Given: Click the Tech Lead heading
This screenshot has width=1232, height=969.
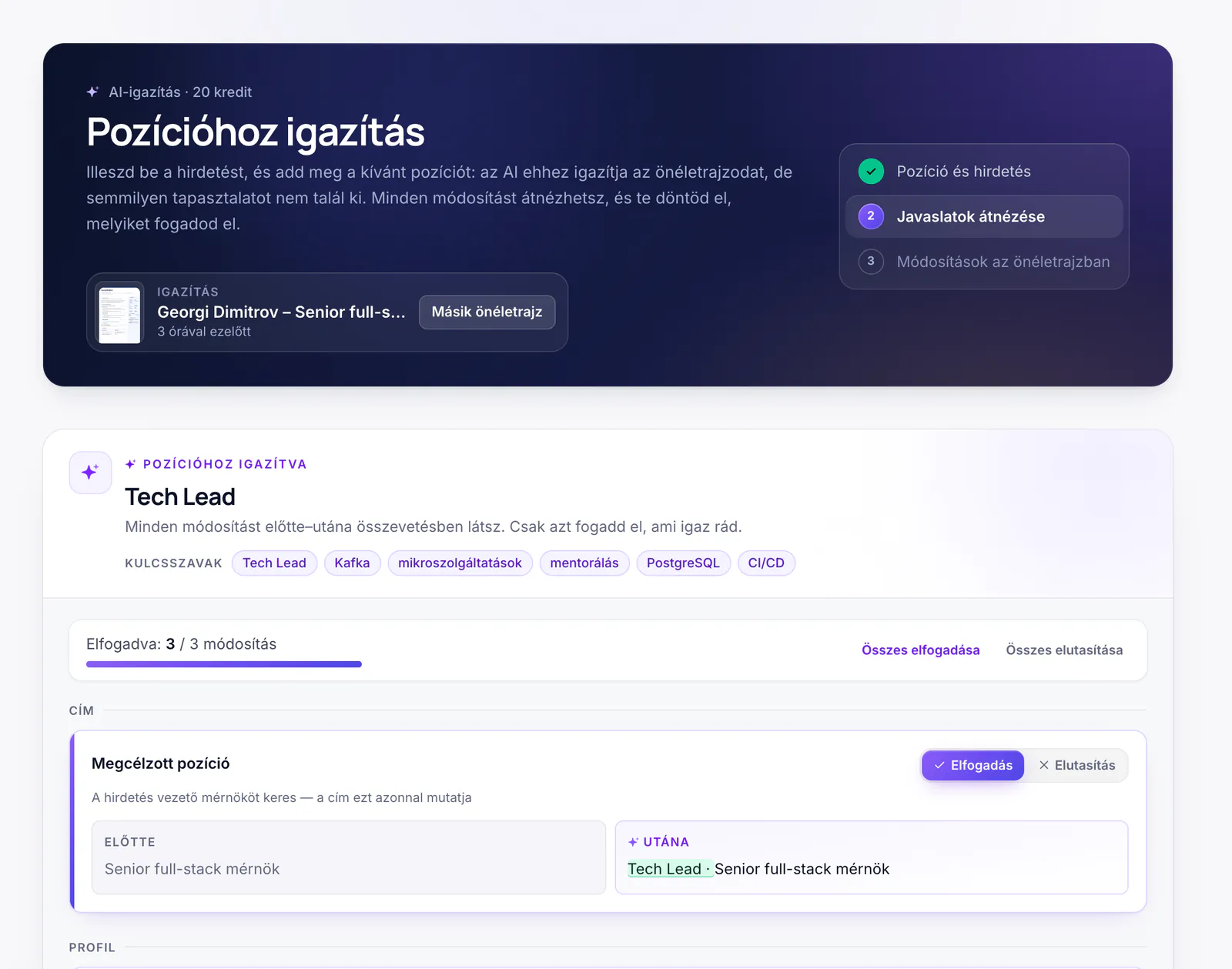Looking at the screenshot, I should [180, 497].
